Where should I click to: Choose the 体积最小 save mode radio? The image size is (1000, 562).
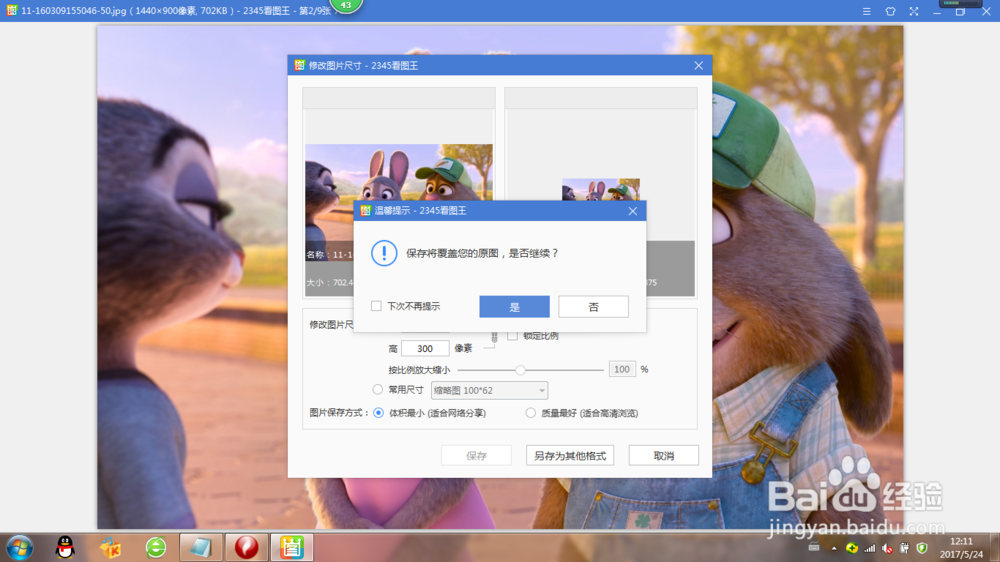click(379, 413)
